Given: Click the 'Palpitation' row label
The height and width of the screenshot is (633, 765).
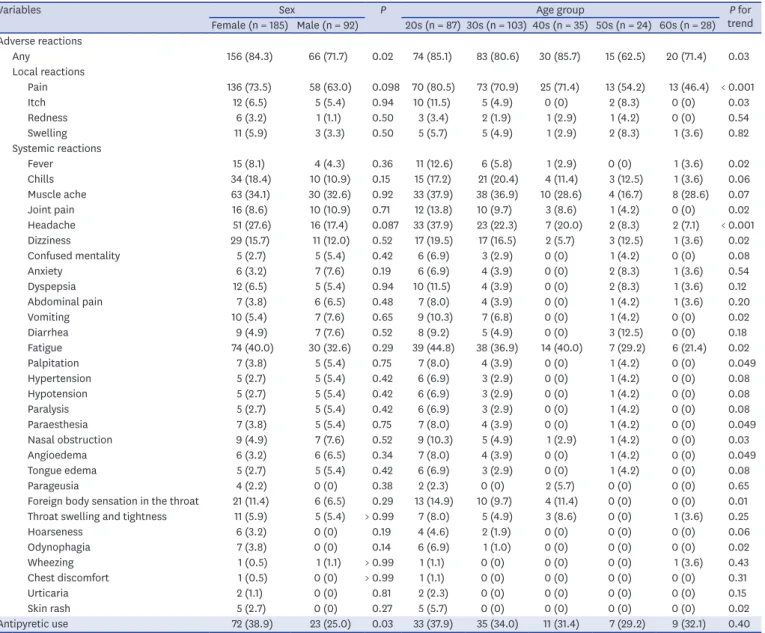Looking at the screenshot, I should point(53,363).
